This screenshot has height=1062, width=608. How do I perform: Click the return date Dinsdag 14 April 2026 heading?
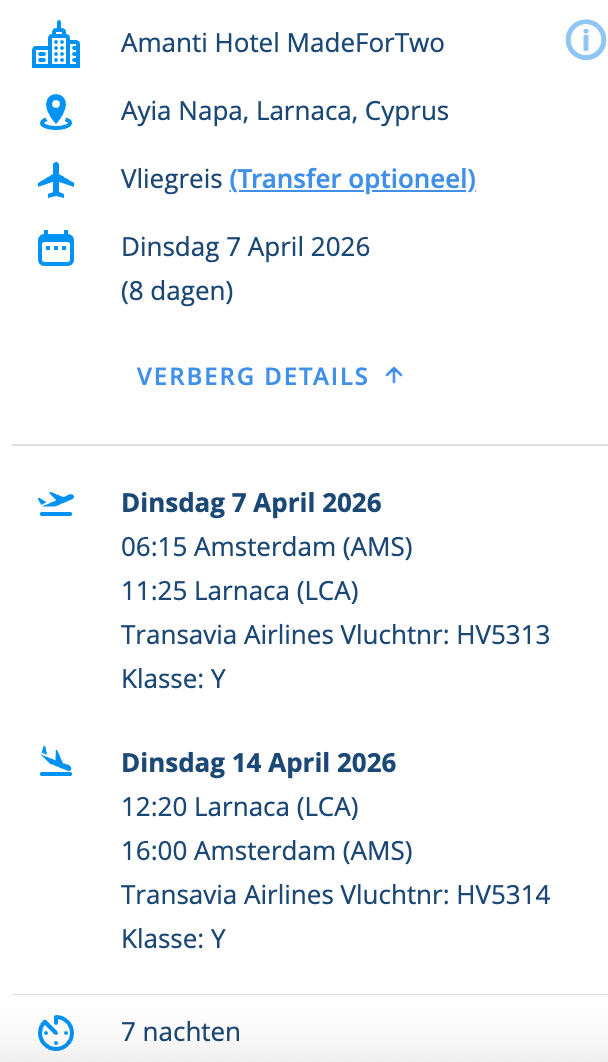pos(258,763)
